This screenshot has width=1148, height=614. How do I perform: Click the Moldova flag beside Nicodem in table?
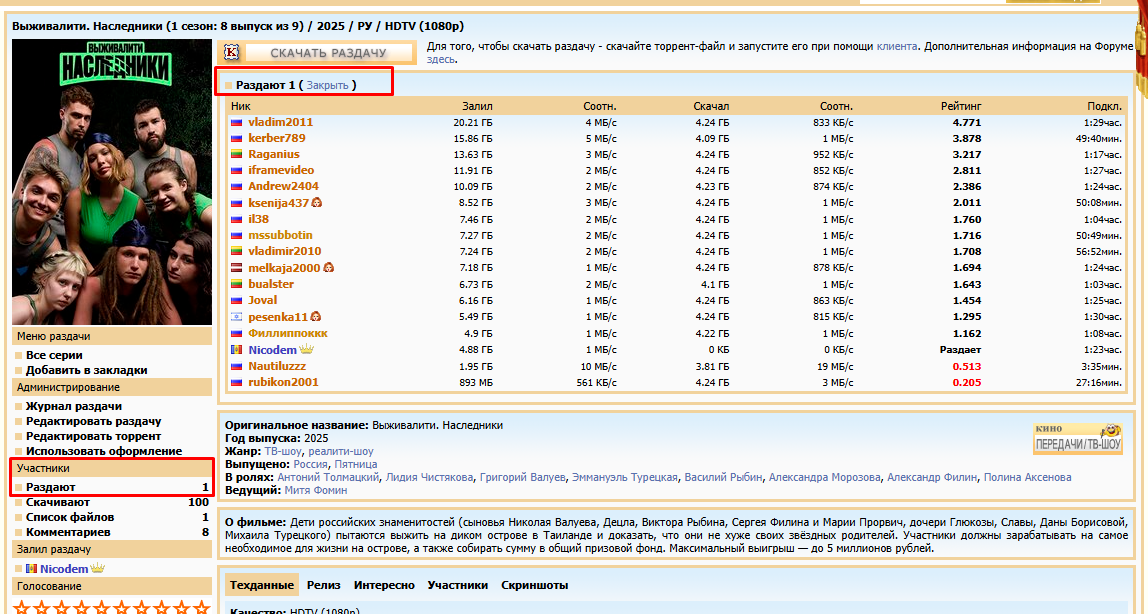(237, 350)
